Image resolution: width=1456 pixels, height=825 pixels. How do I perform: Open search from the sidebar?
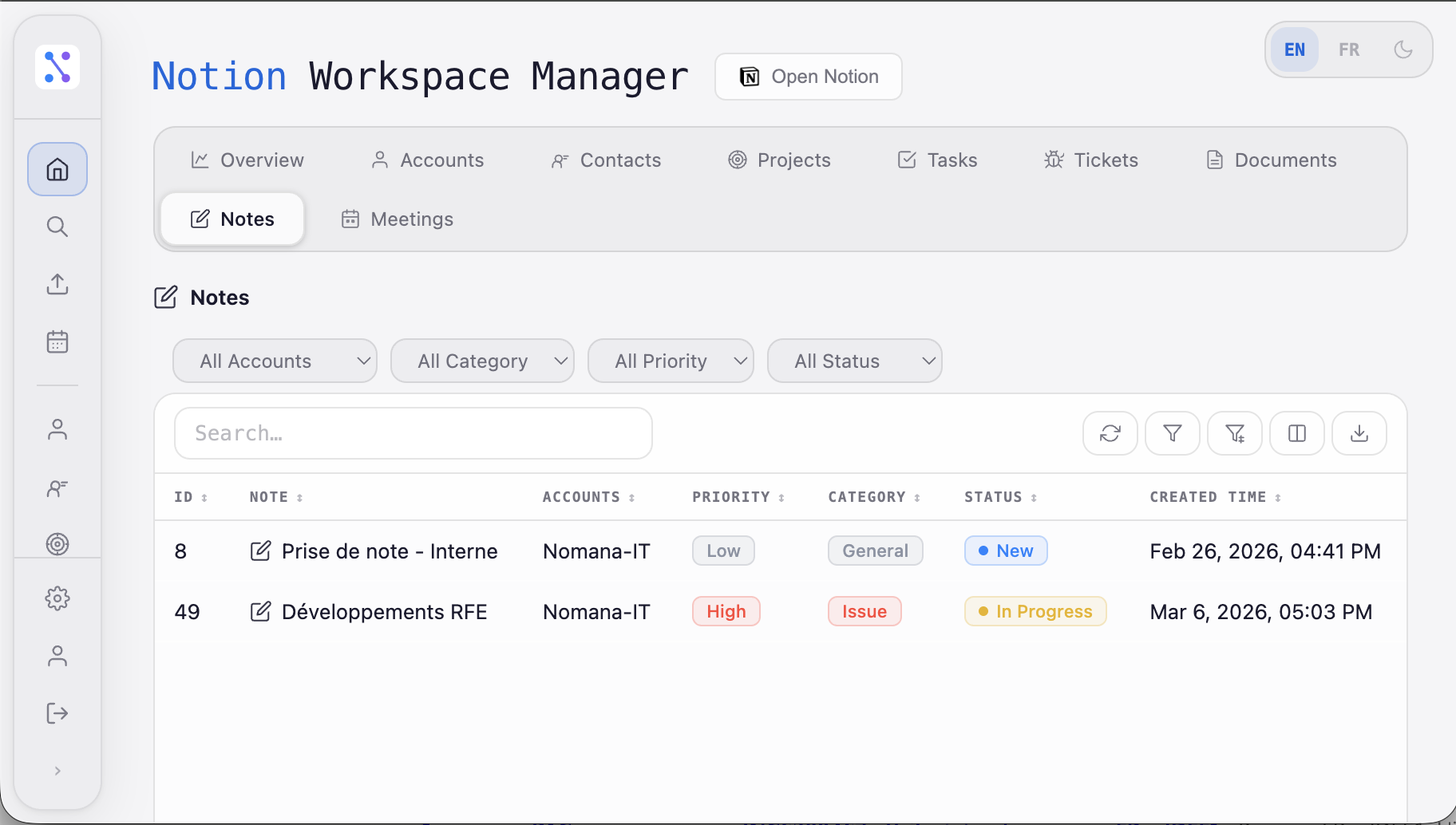(57, 227)
